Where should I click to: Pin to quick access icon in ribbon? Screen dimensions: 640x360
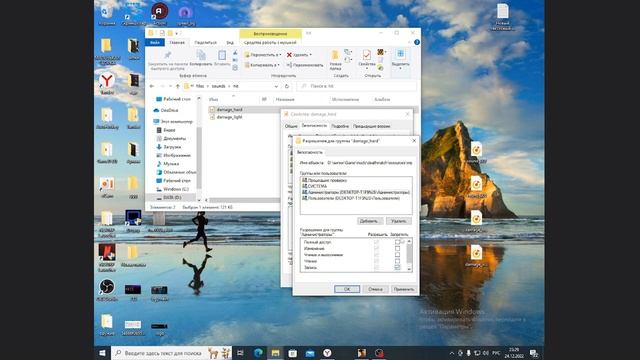click(167, 55)
